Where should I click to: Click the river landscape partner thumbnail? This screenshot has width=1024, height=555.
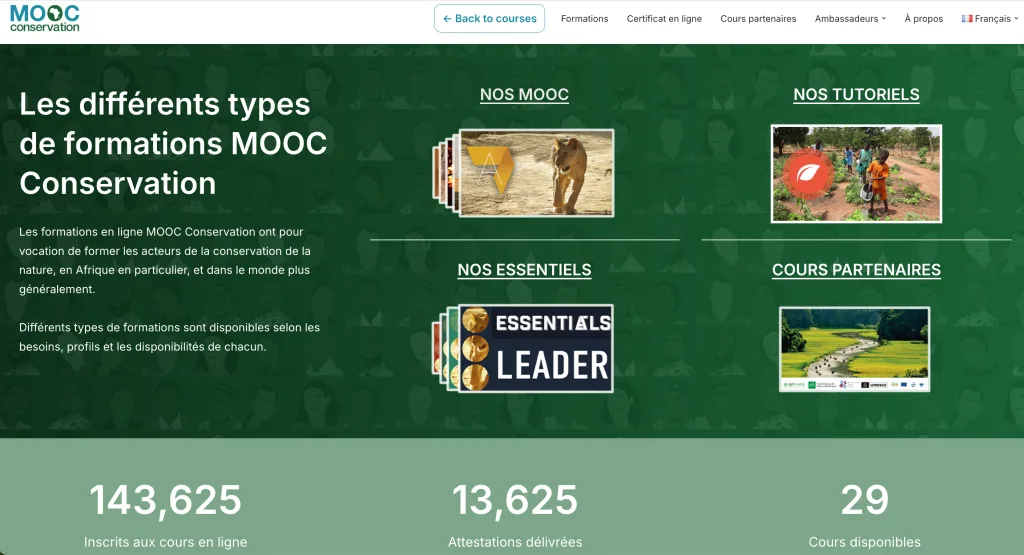[x=854, y=349]
